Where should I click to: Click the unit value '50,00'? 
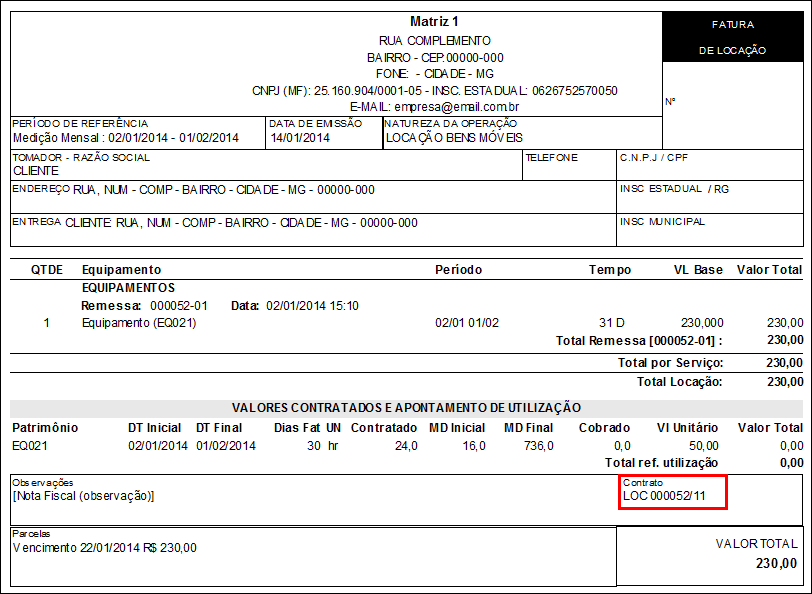point(703,446)
